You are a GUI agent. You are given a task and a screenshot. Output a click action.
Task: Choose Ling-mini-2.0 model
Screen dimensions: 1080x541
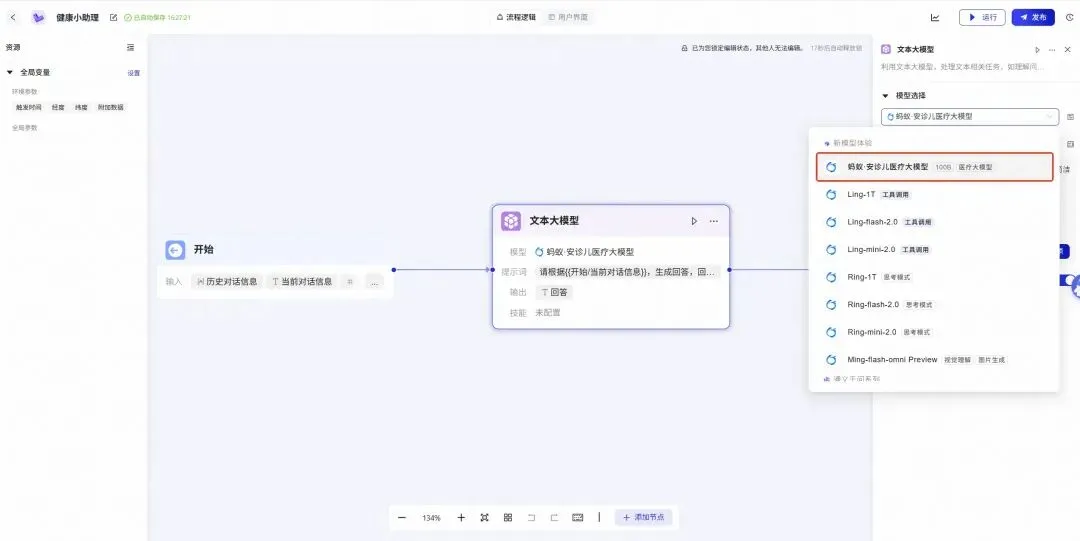click(935, 249)
